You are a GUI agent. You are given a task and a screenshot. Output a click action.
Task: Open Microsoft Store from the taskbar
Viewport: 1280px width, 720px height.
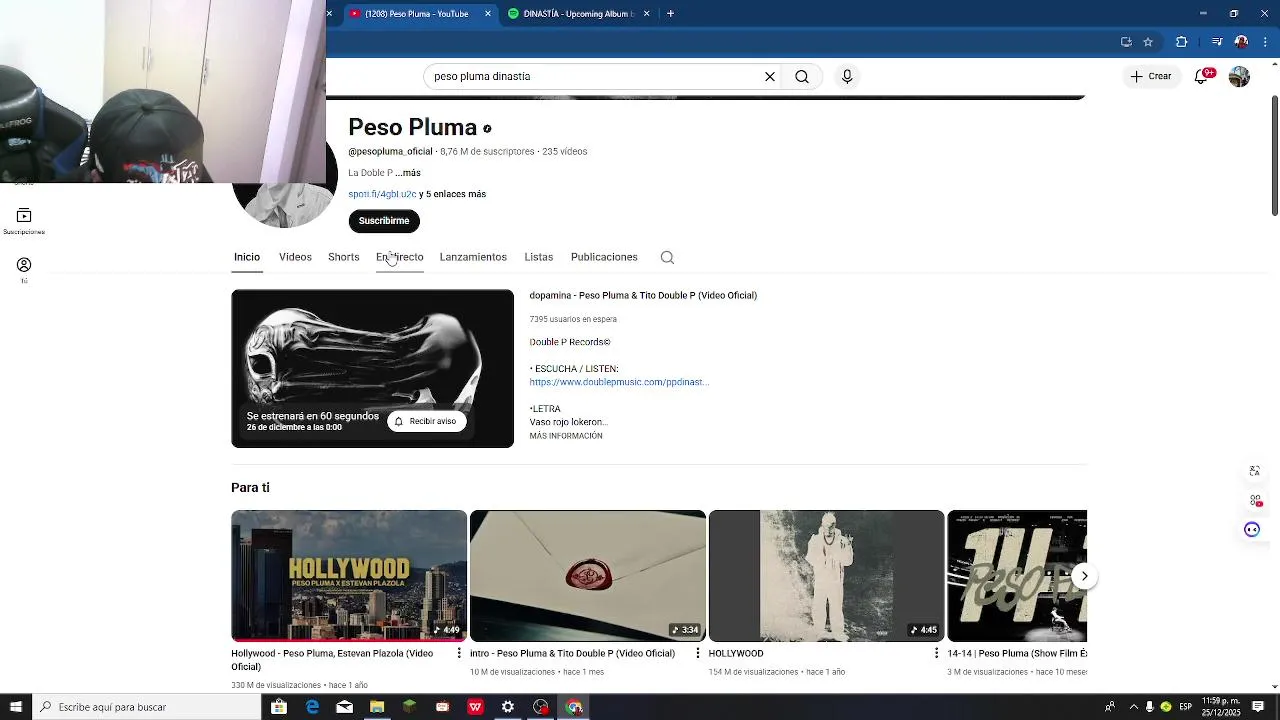(x=279, y=707)
